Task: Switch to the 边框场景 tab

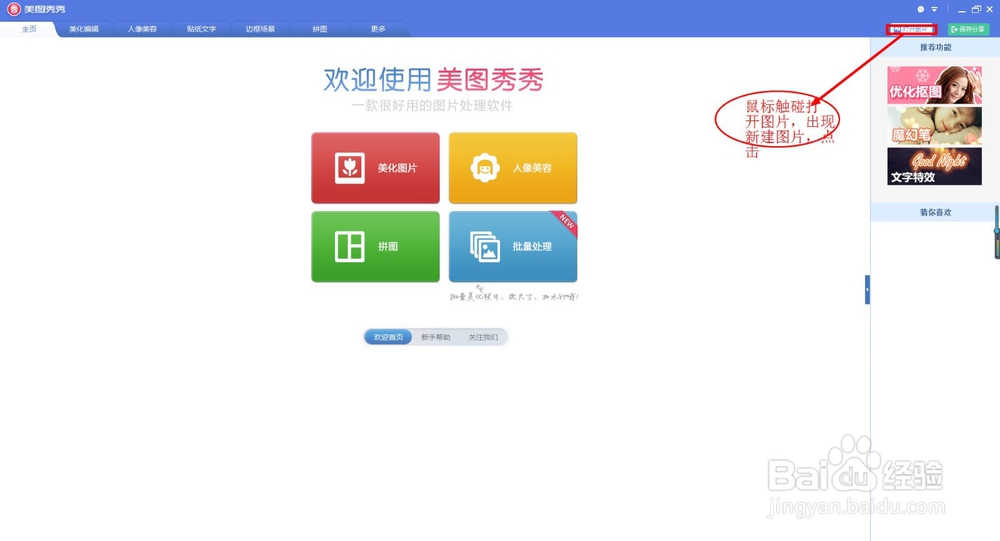Action: pyautogui.click(x=260, y=29)
